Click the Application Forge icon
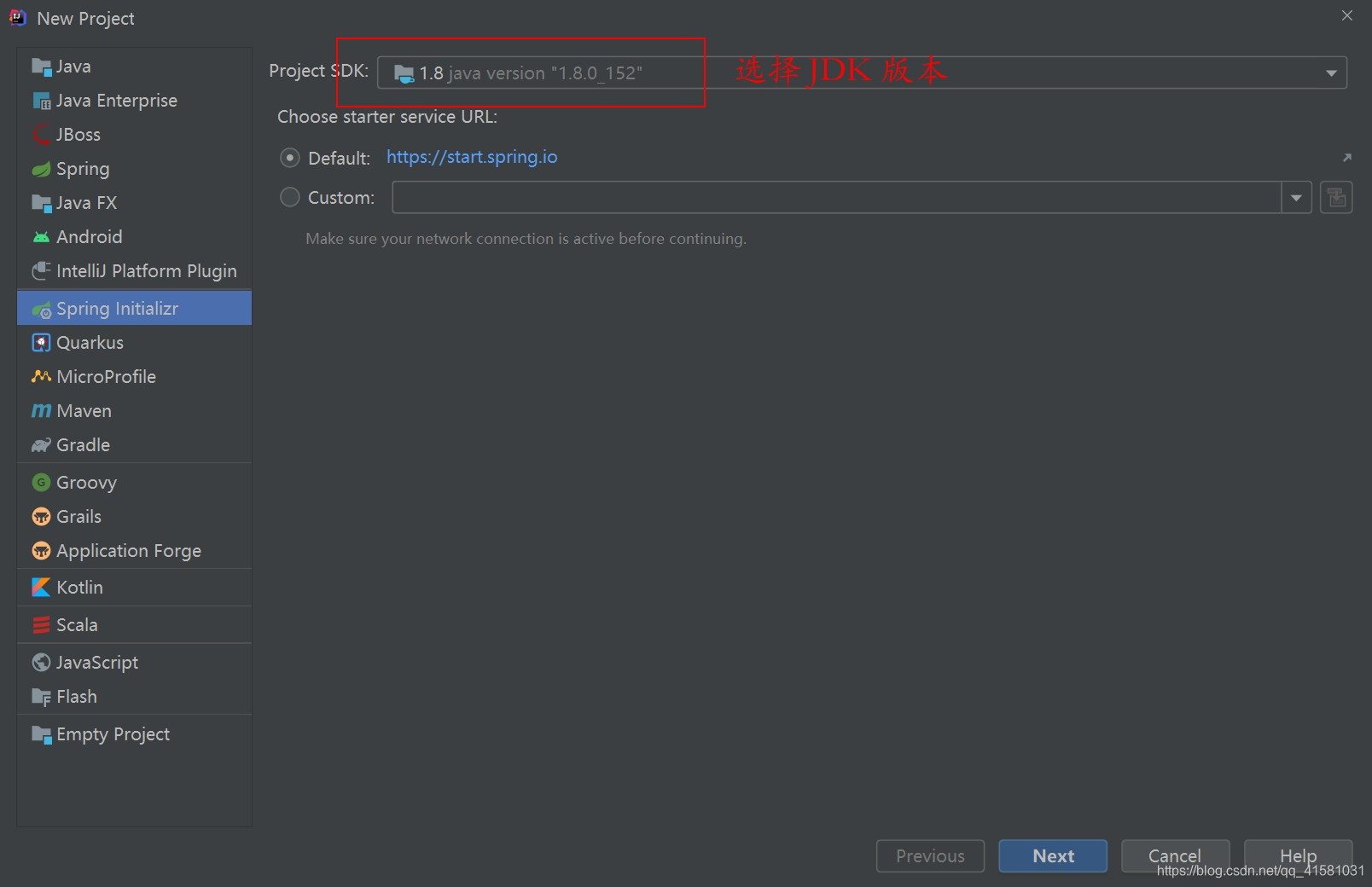1372x887 pixels. click(x=41, y=551)
